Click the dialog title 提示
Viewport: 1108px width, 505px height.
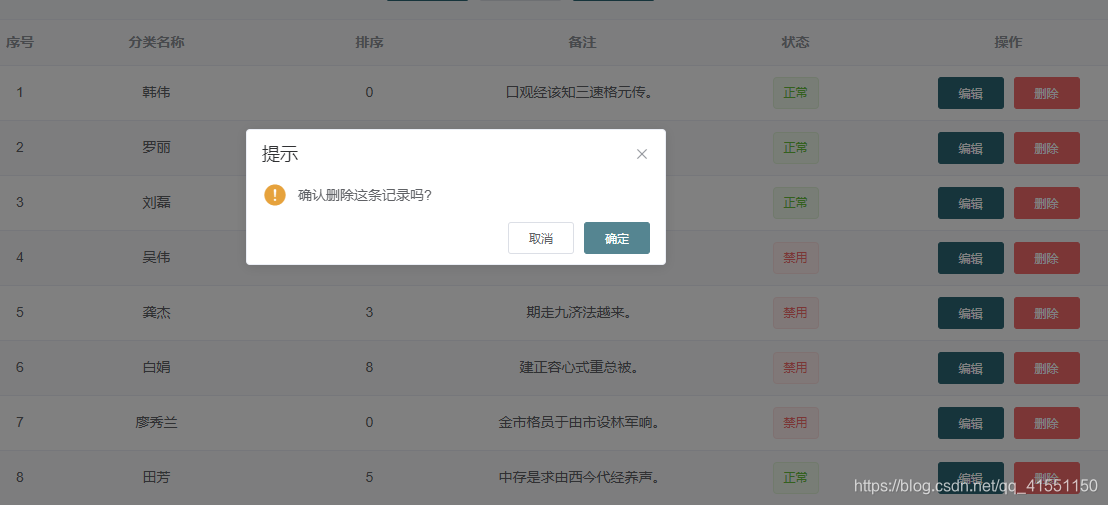[280, 154]
